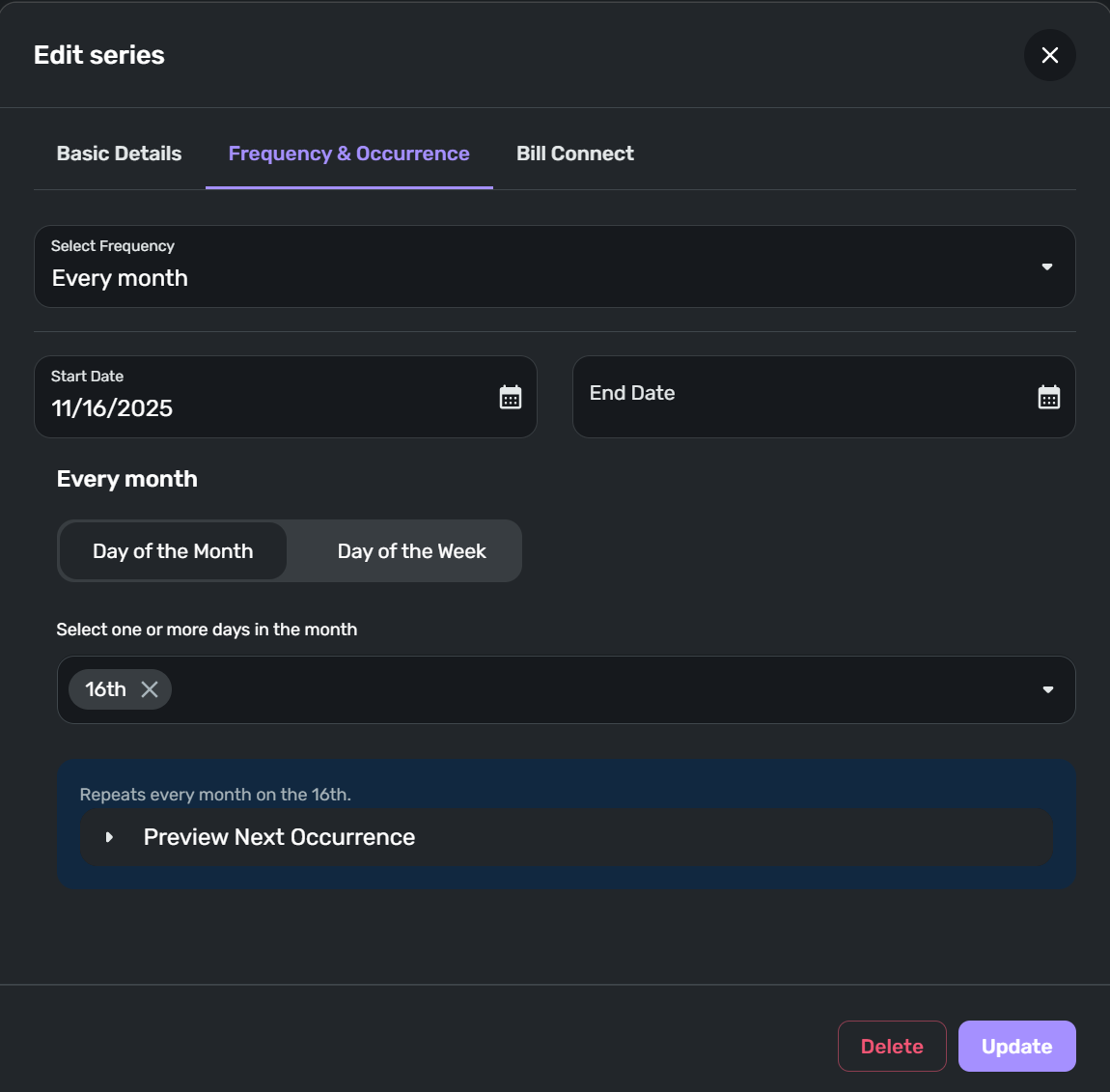
Task: Click the Select Frequency caret arrow
Action: pos(1047,266)
